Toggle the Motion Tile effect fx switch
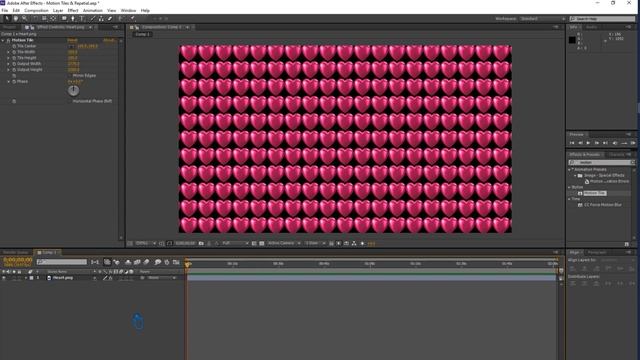The height and width of the screenshot is (360, 640). [x=8, y=40]
